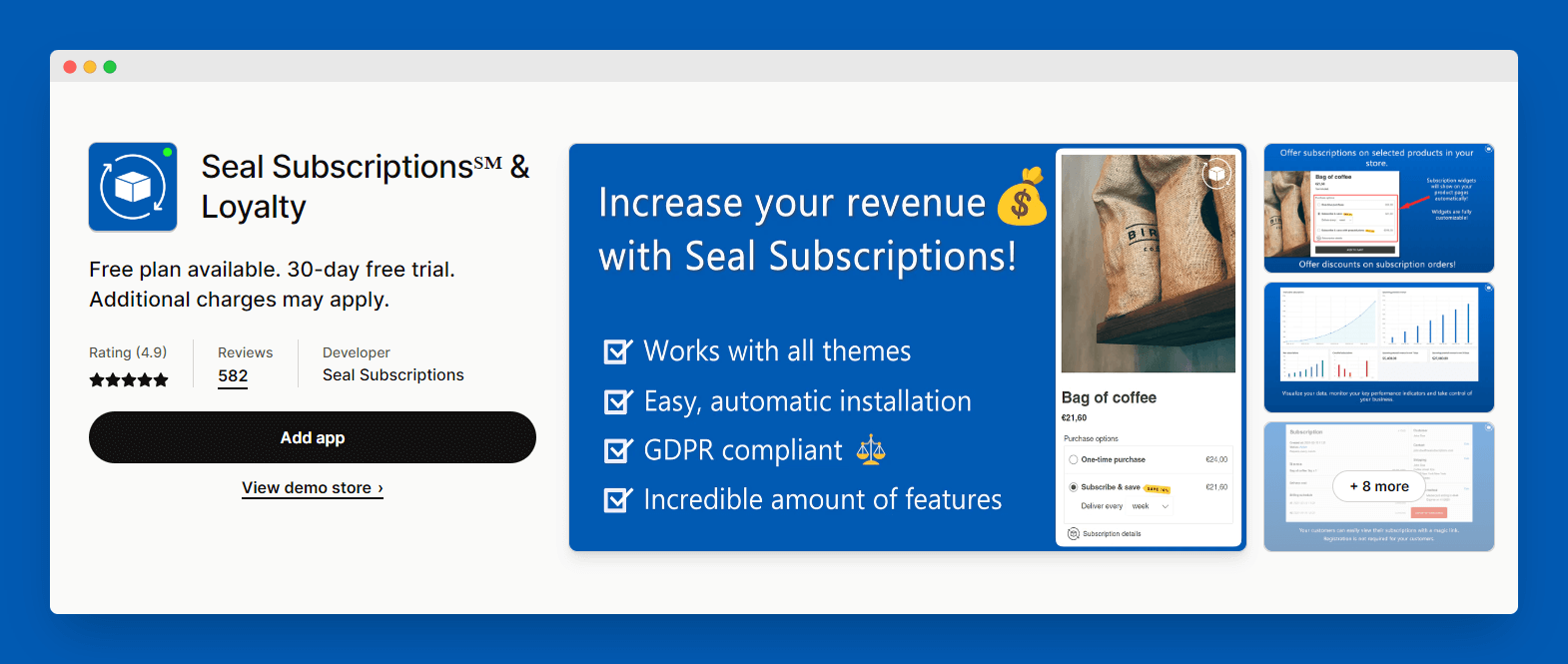This screenshot has height=664, width=1568.
Task: Click the checkmark beside Works with all themes
Action: click(618, 351)
